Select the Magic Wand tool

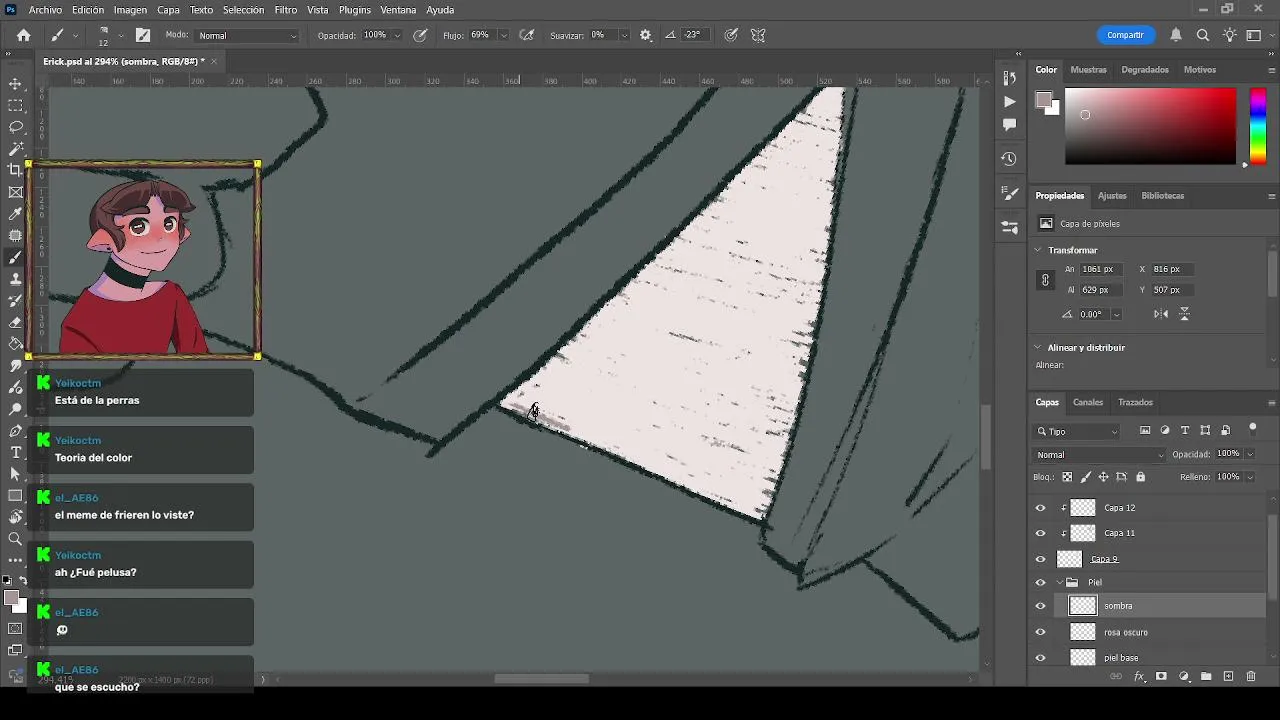point(15,149)
